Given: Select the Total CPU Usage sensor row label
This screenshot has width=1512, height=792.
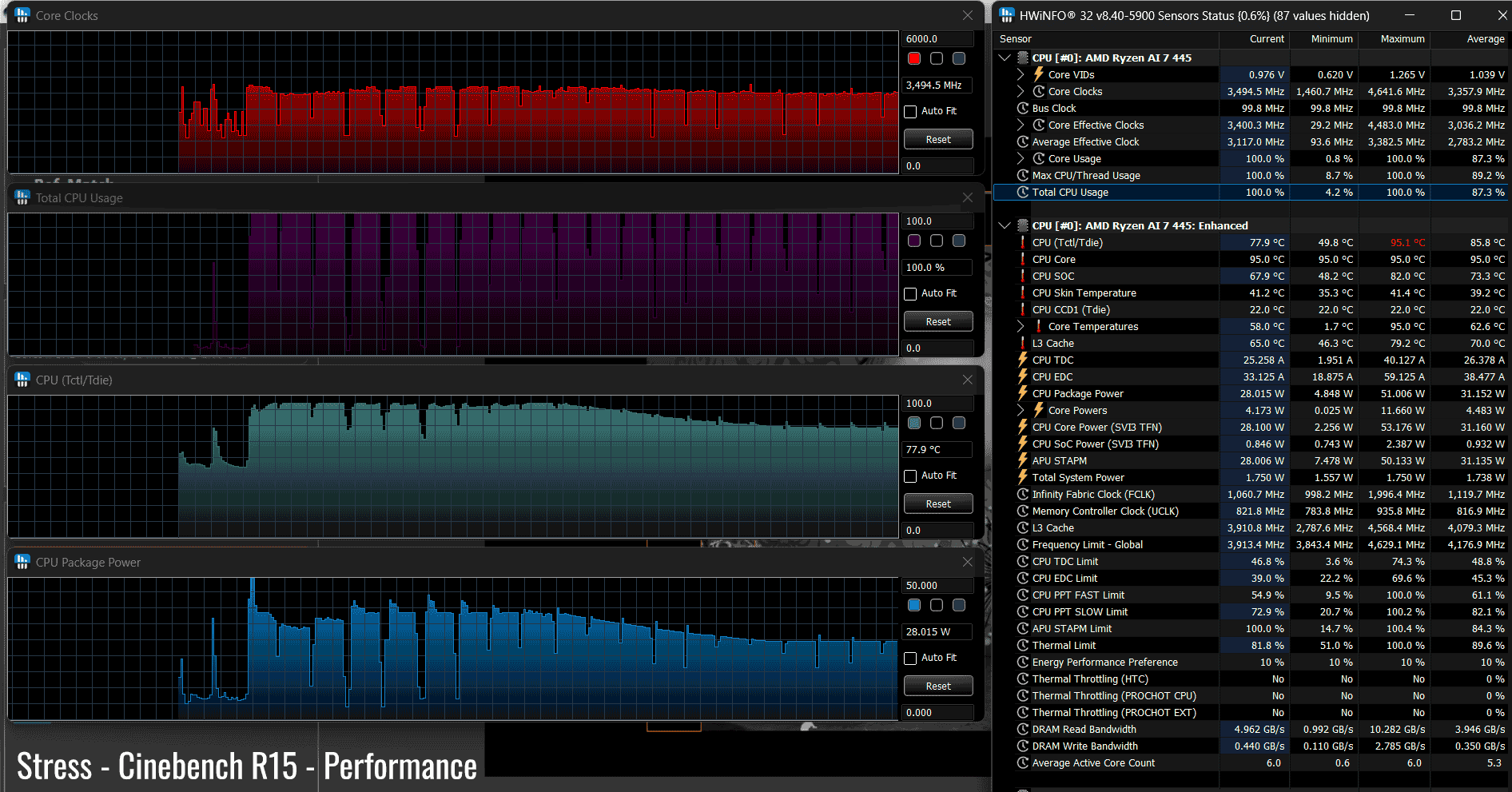Looking at the screenshot, I should pos(1070,192).
